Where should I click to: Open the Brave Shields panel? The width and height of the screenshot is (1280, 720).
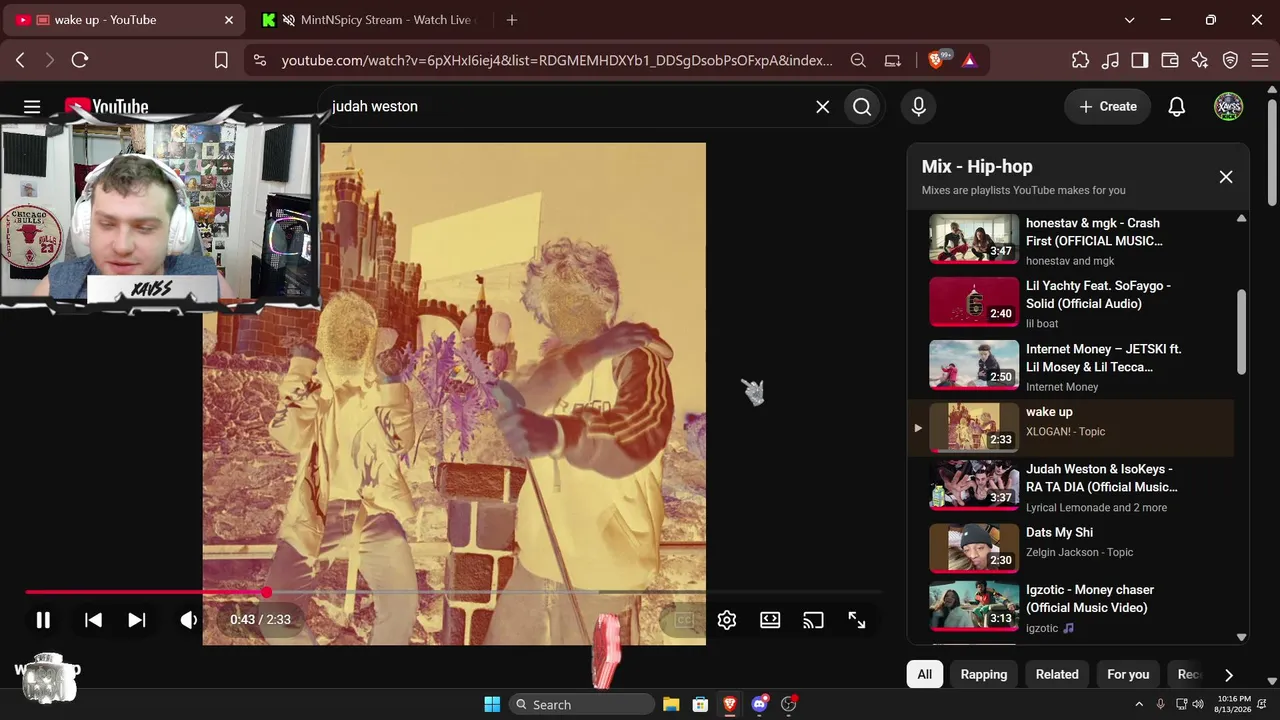938,60
